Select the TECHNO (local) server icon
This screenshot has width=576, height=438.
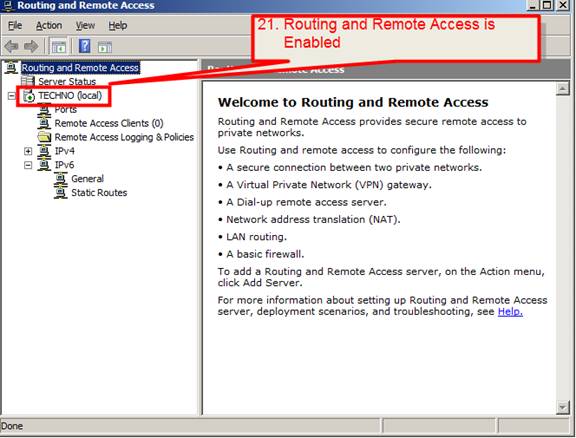pos(29,96)
